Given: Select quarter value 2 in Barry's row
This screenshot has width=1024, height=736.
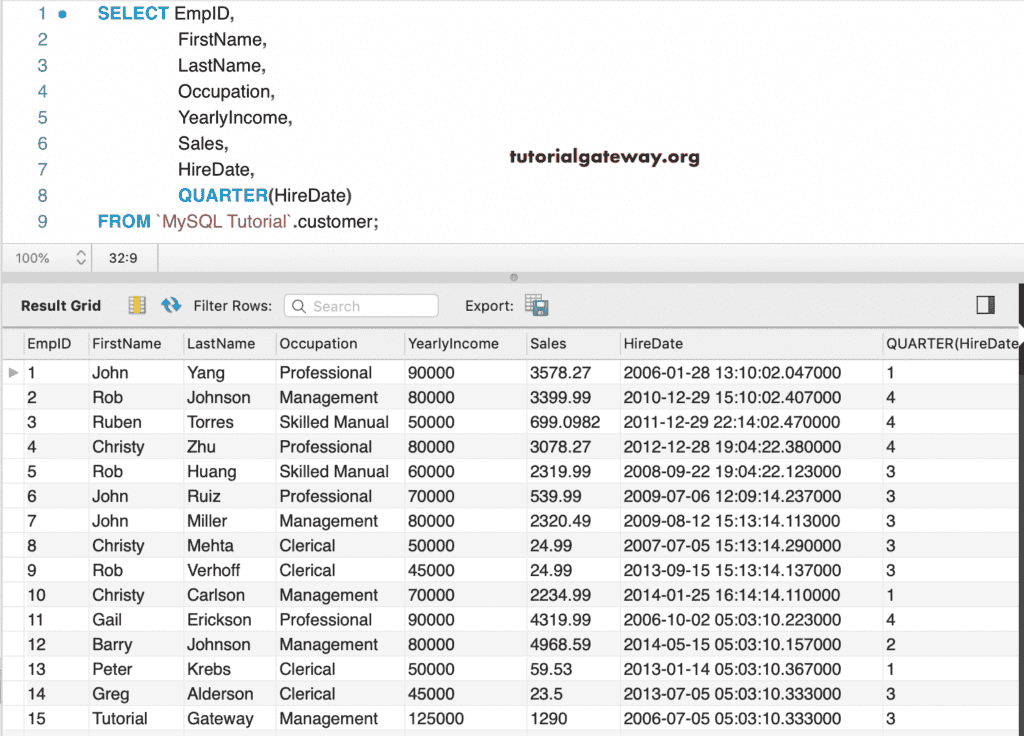Looking at the screenshot, I should [x=953, y=645].
